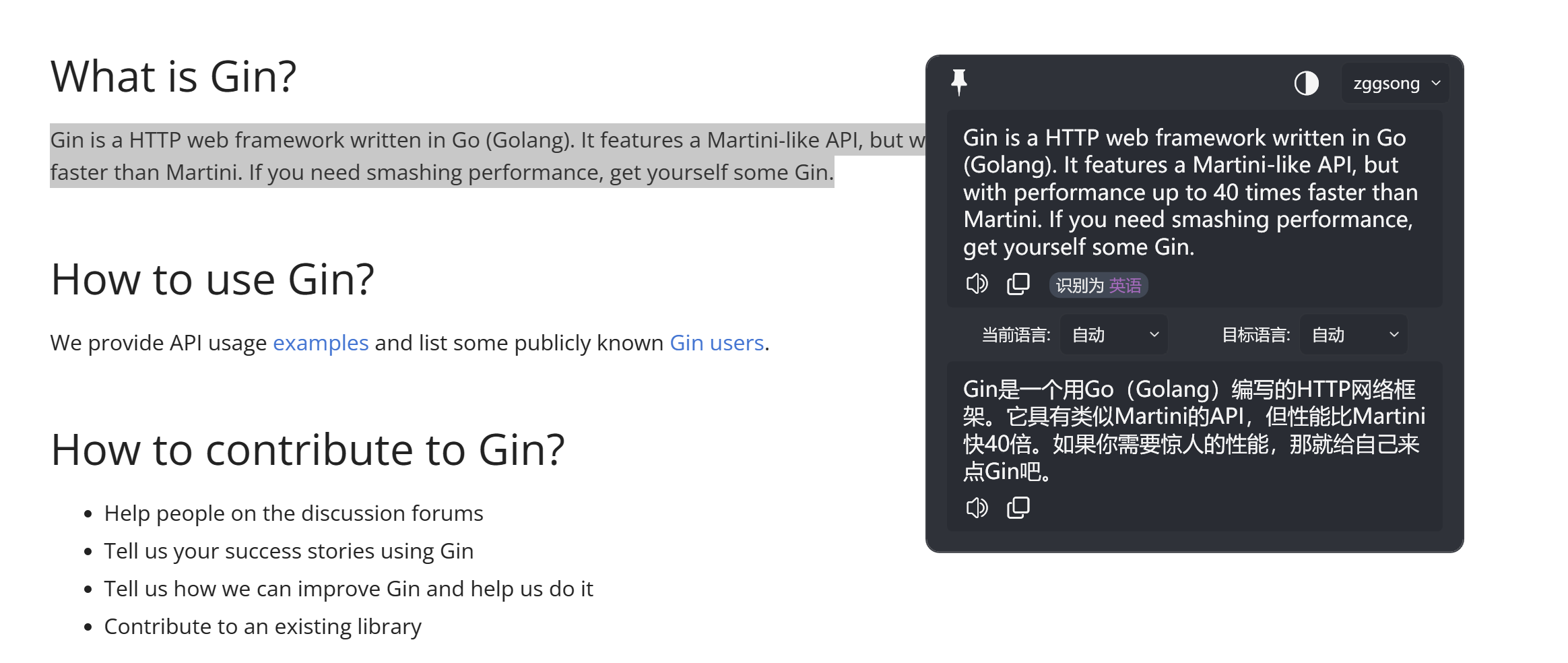Click the highlighted Gin description paragraph
The width and height of the screenshot is (1568, 663).
[488, 156]
